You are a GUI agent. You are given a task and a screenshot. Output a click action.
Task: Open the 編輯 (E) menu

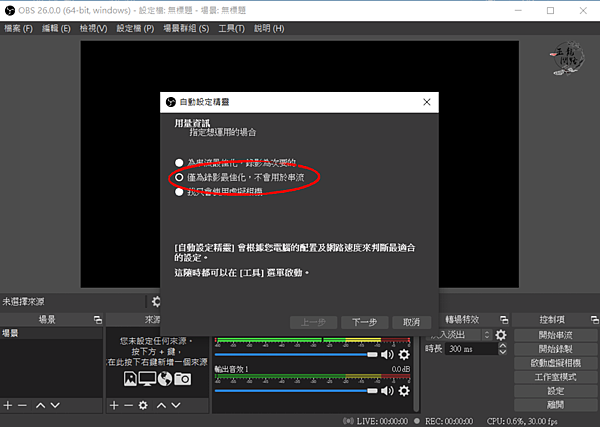[x=56, y=28]
